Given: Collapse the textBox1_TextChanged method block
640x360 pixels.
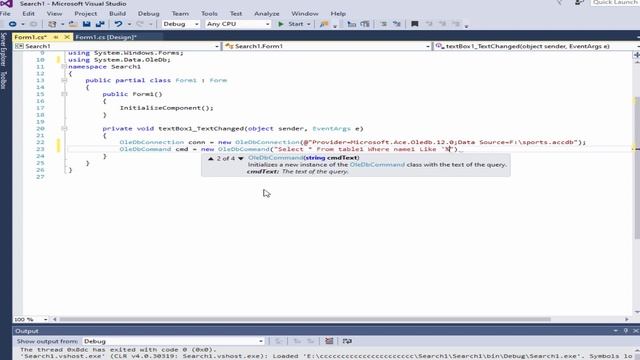Looking at the screenshot, I should click(64, 129).
